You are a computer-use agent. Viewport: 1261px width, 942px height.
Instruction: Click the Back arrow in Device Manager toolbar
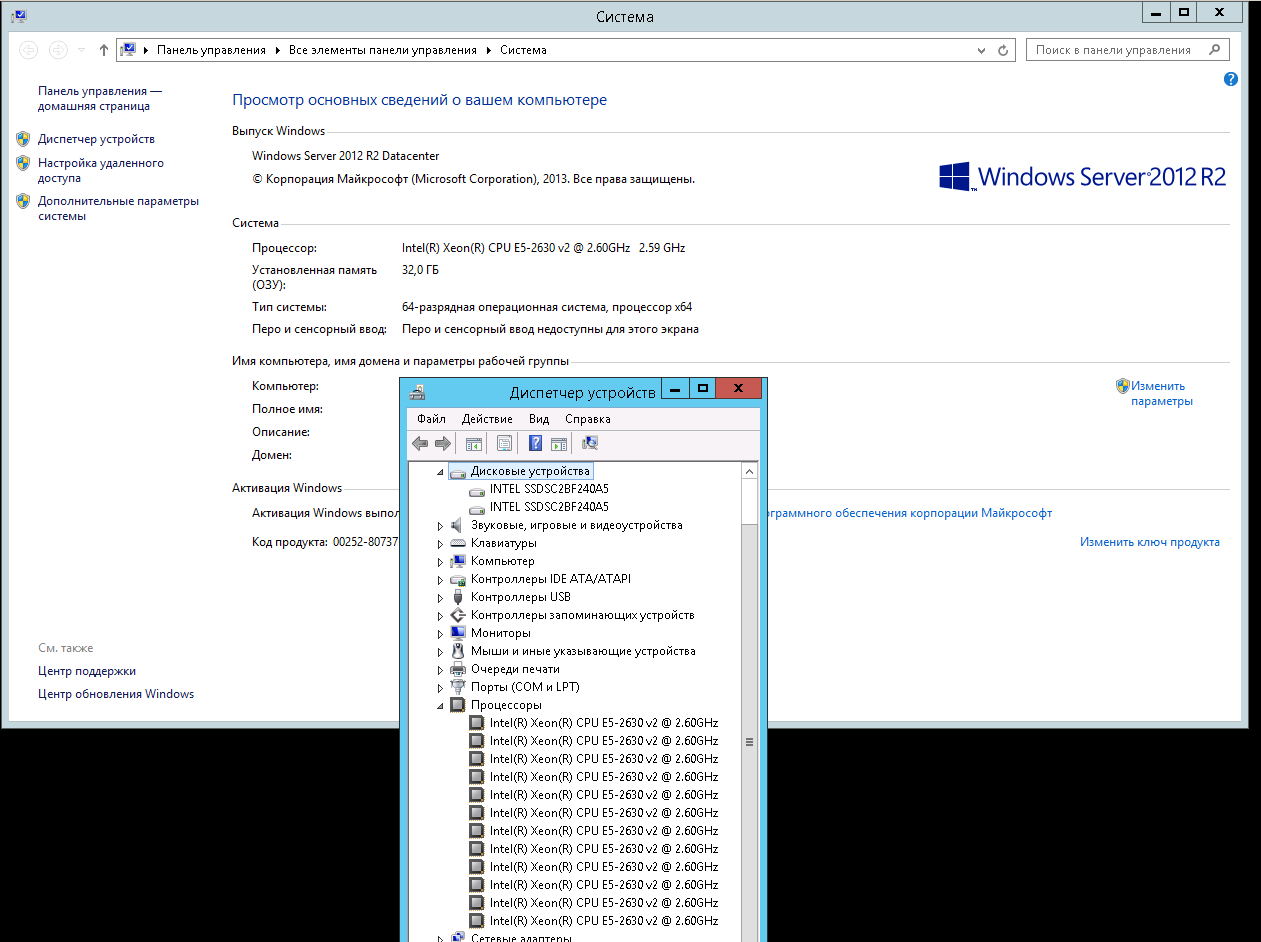(420, 444)
